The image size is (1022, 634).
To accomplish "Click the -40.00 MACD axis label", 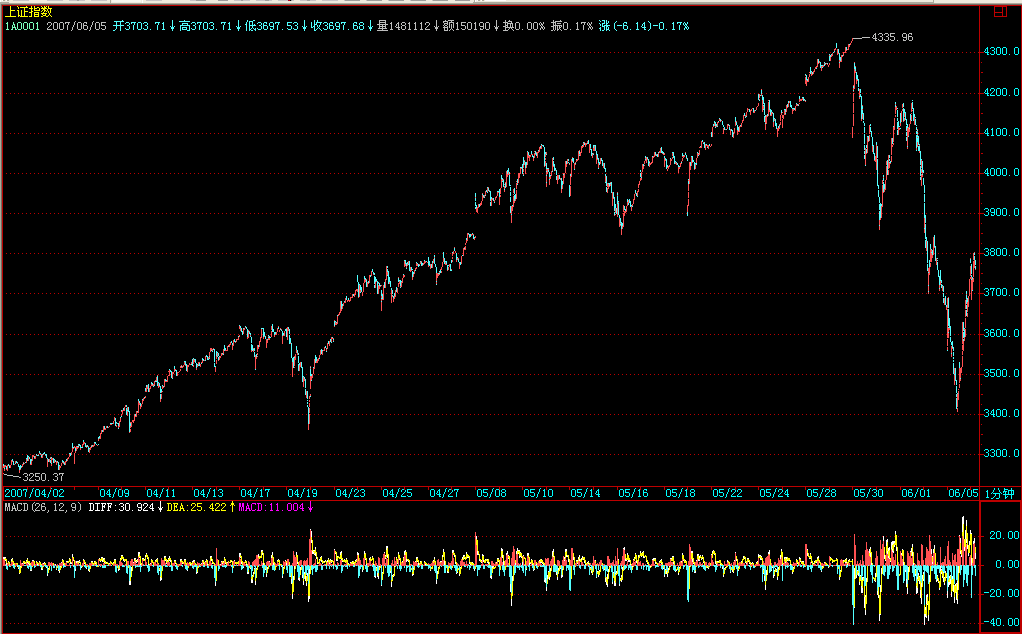I will [x=1000, y=622].
